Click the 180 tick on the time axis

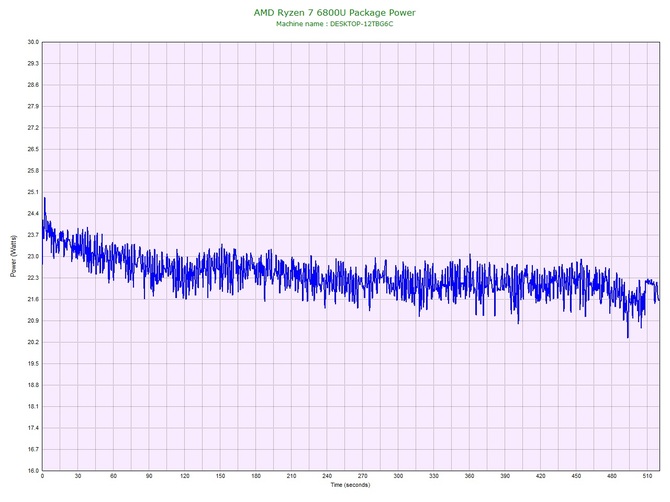(x=256, y=476)
